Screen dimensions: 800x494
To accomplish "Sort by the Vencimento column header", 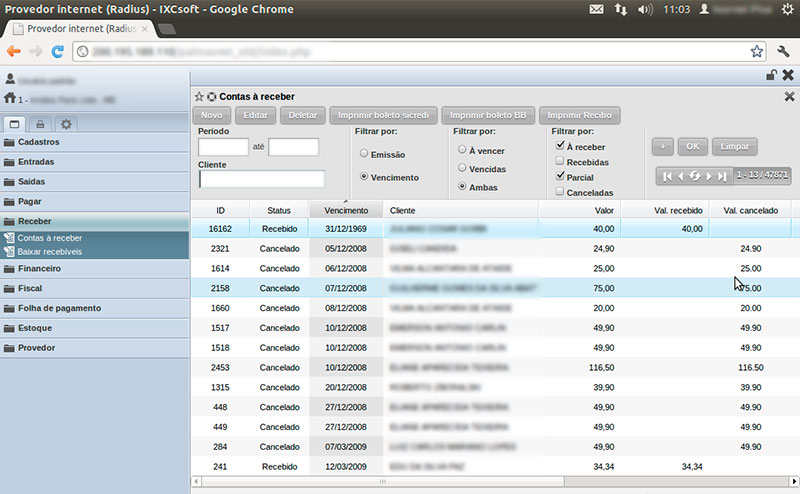I will click(346, 210).
